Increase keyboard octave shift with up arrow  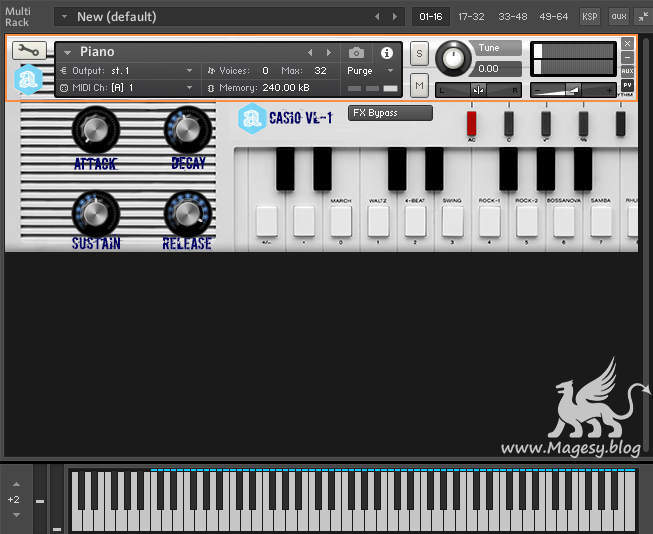[x=16, y=484]
